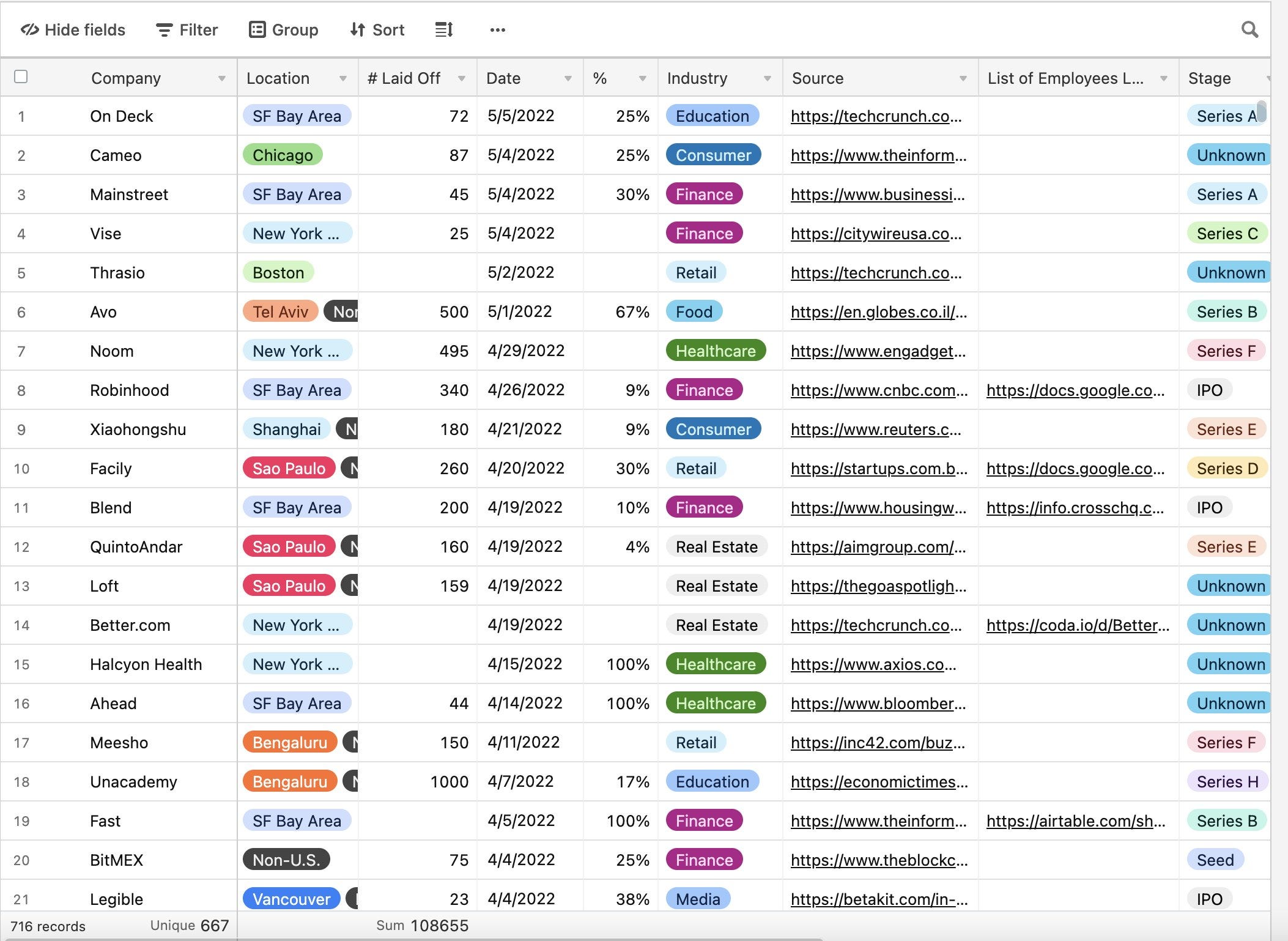Open Fast's airtable.com employee list link
This screenshot has width=1288, height=941.
click(1076, 821)
